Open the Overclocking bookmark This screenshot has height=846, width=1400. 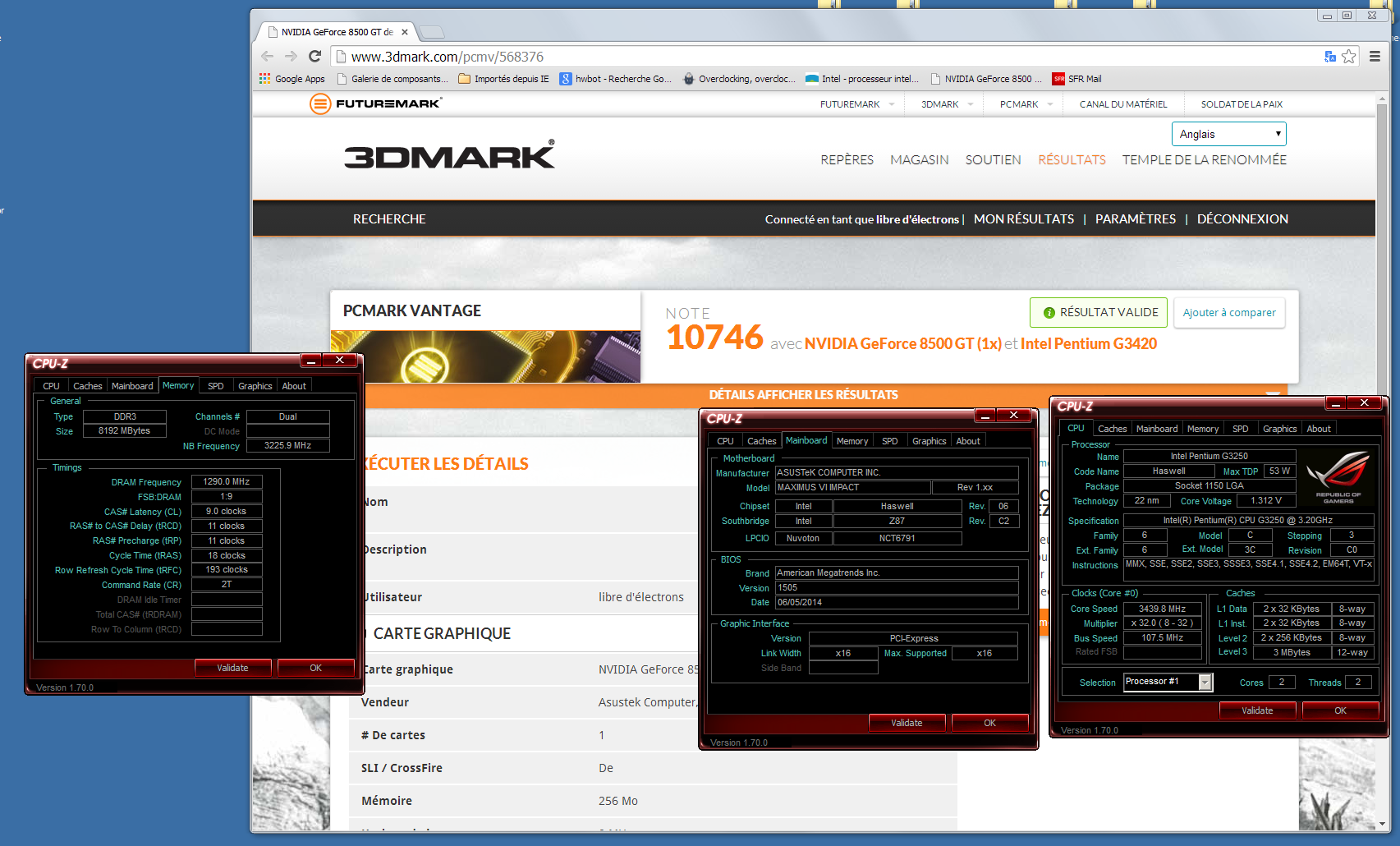[739, 79]
